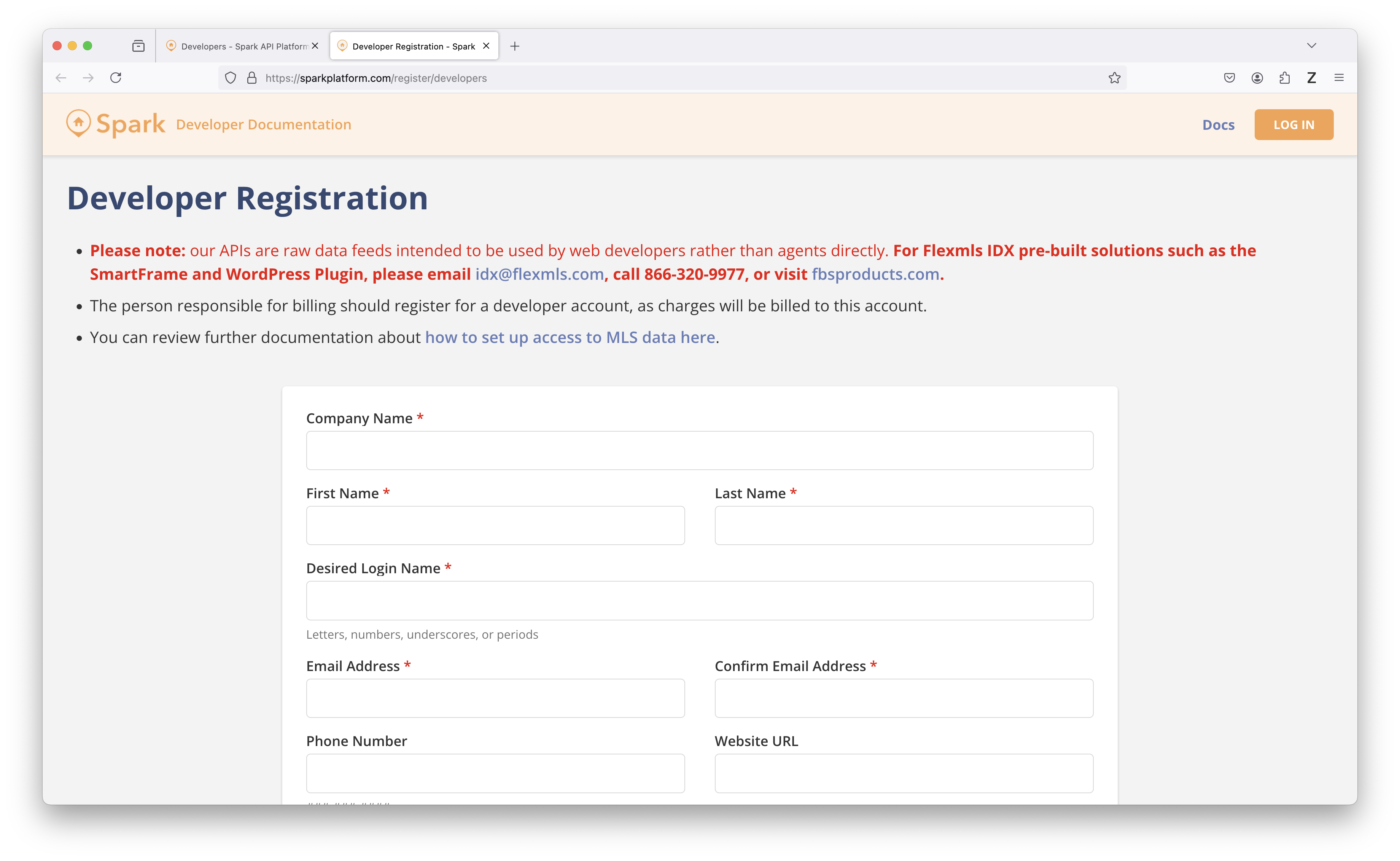Click the site security padlock icon
The width and height of the screenshot is (1400, 861).
point(251,78)
